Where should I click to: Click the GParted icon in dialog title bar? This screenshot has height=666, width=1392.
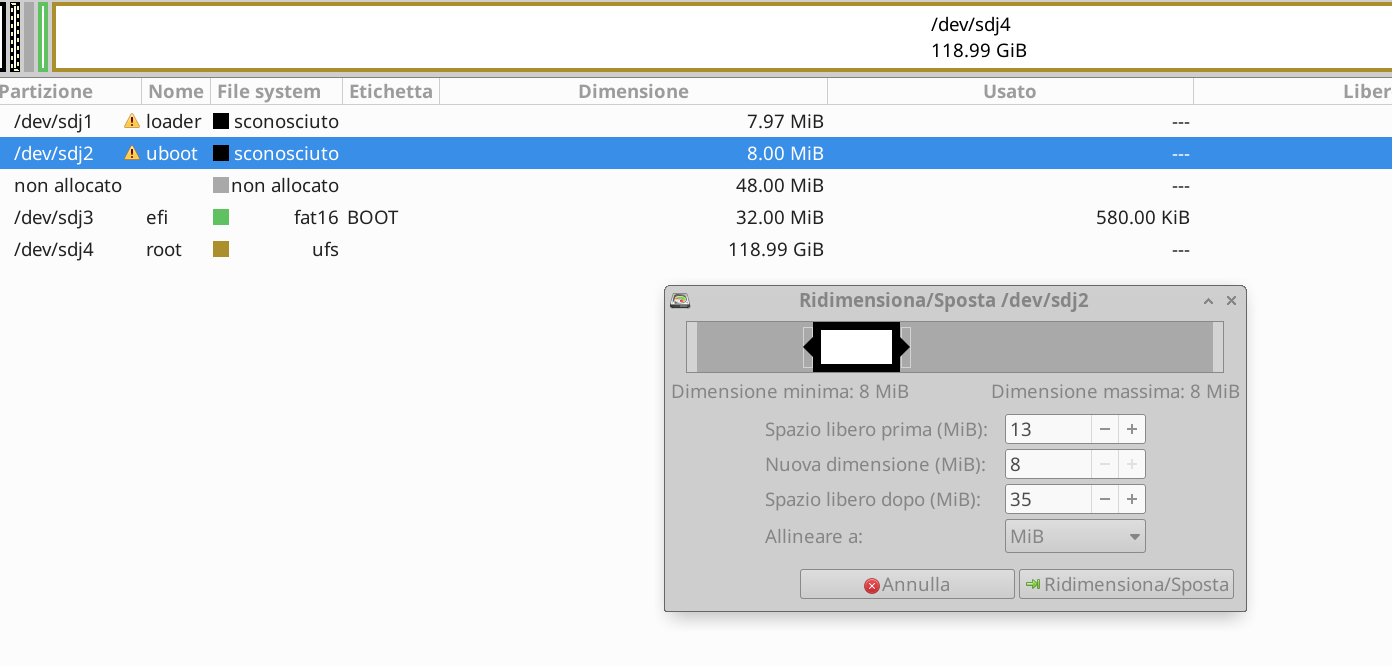coord(680,300)
